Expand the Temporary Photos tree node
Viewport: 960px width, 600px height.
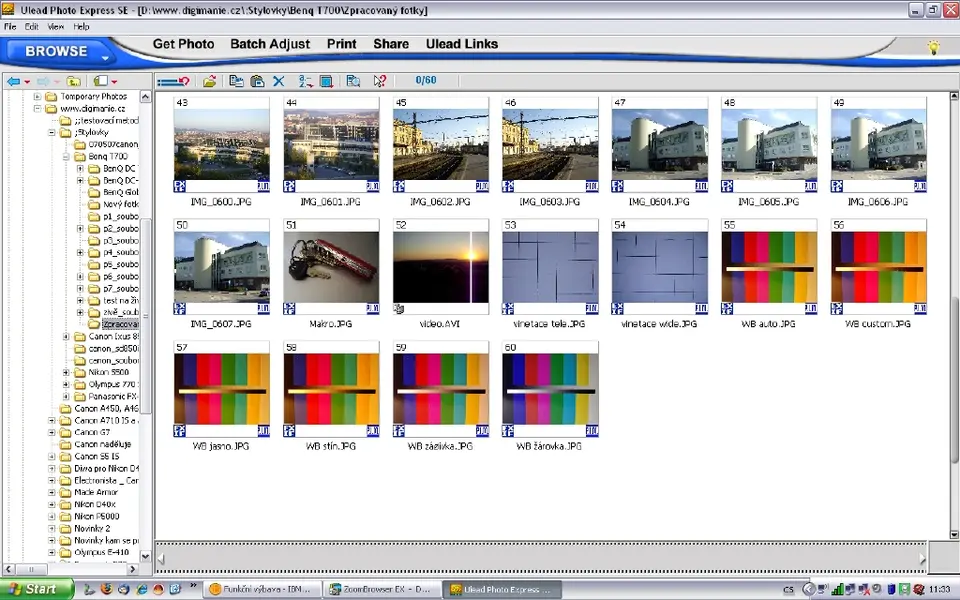pyautogui.click(x=38, y=97)
